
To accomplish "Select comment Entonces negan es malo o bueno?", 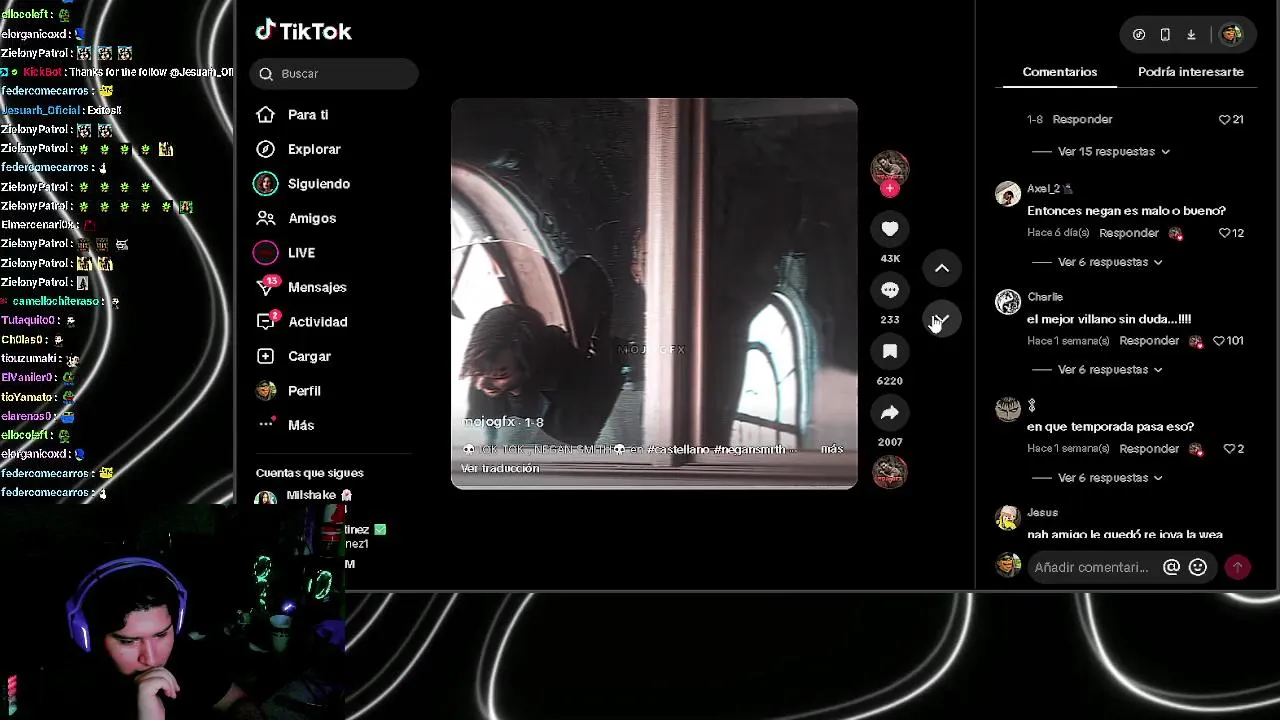I will tap(1126, 211).
